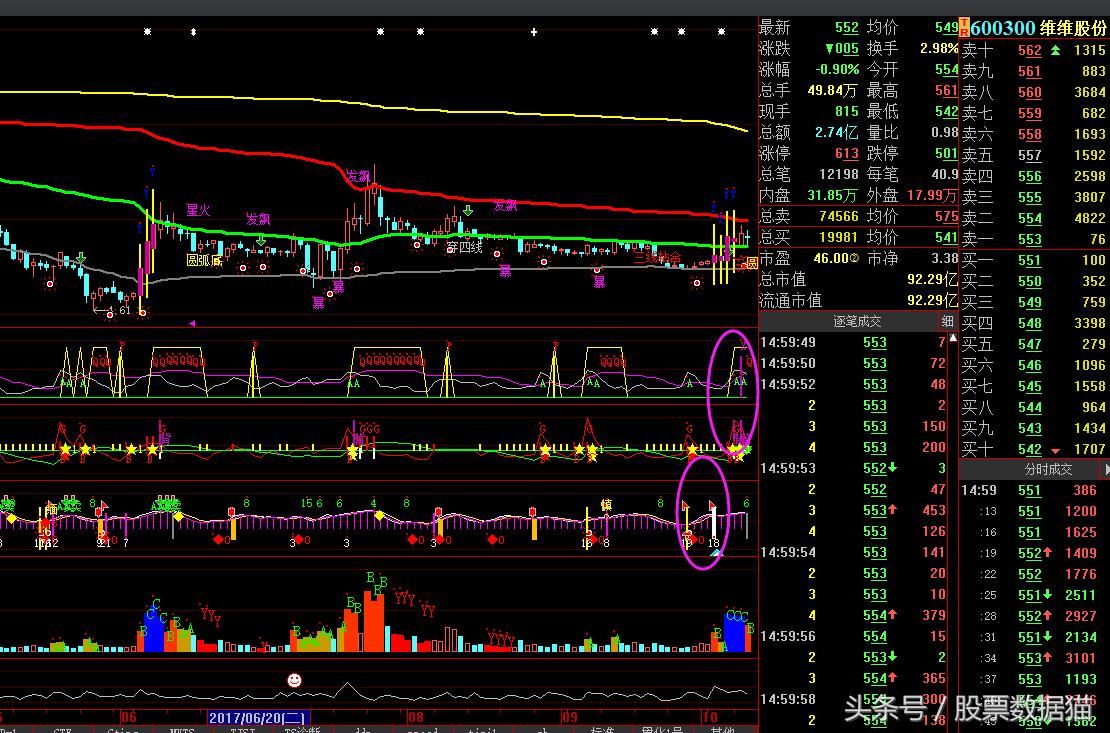
Task: Click buy price 551 in 买一 row
Action: (x=1030, y=260)
